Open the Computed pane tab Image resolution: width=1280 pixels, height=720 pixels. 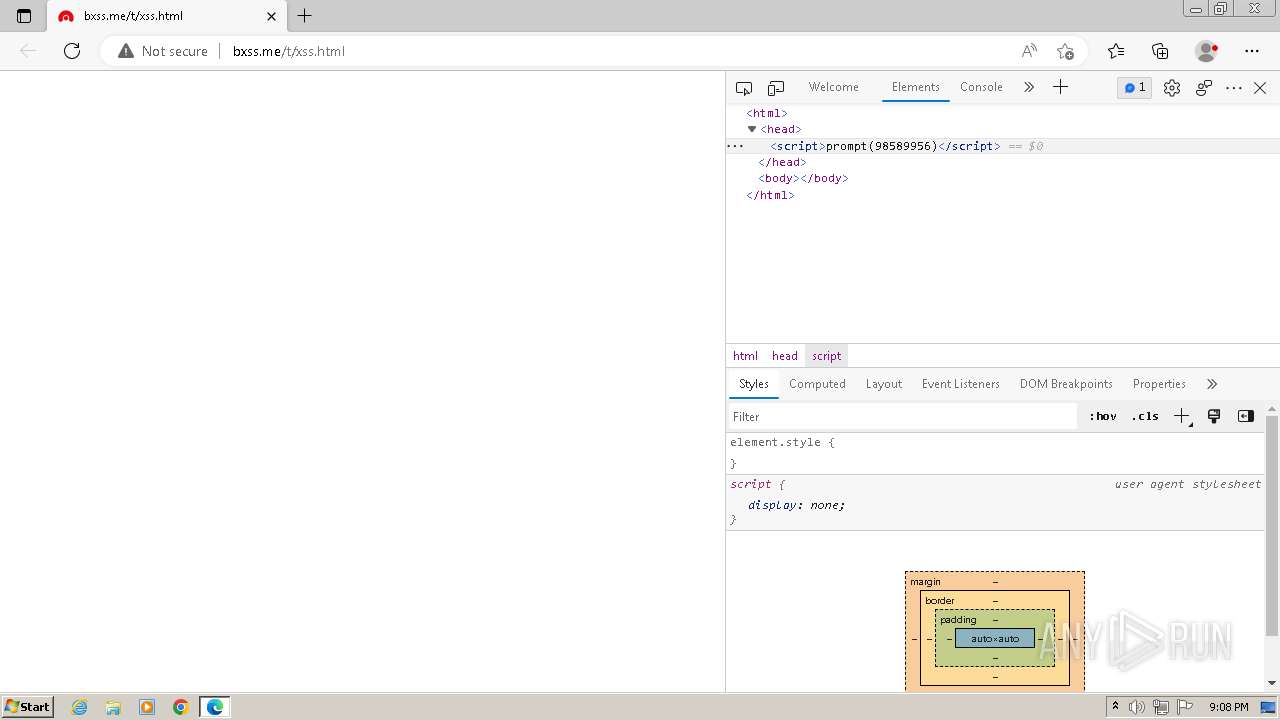point(817,384)
